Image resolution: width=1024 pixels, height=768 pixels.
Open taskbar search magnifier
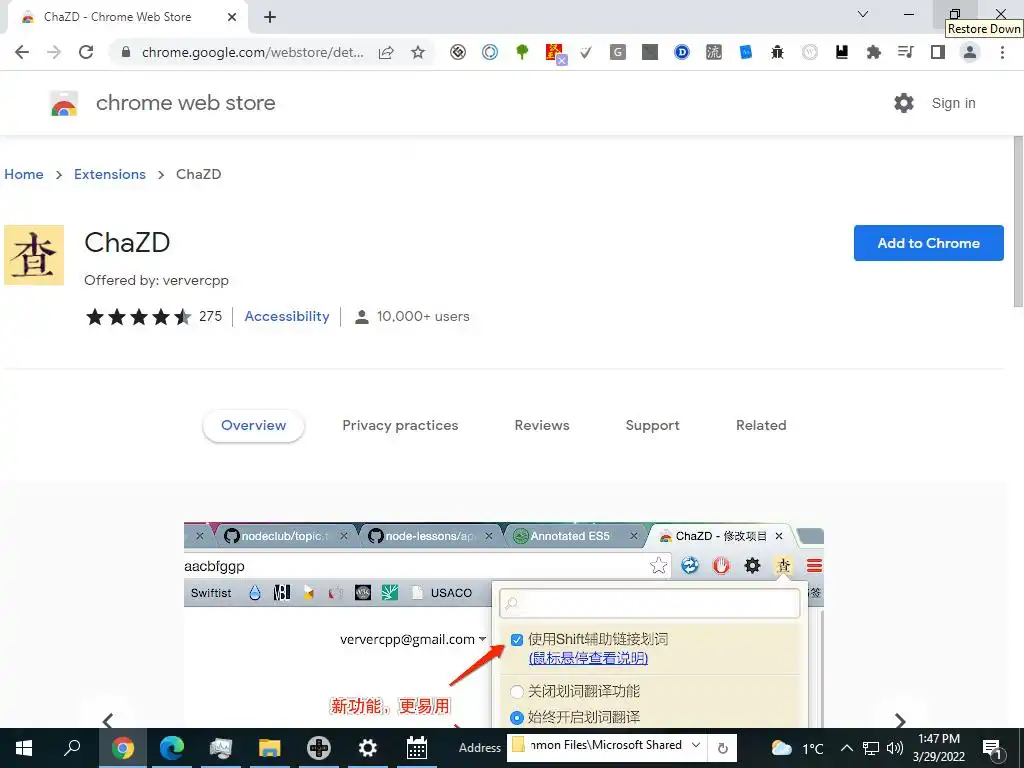(x=72, y=748)
